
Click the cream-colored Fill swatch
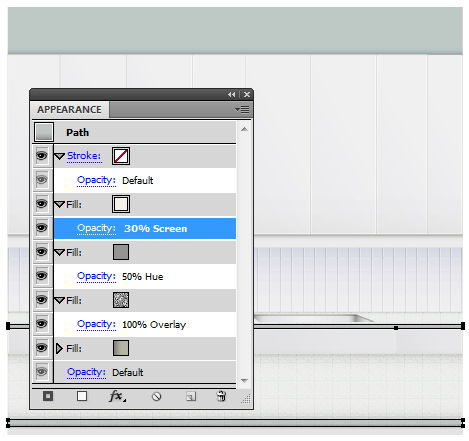coord(121,204)
